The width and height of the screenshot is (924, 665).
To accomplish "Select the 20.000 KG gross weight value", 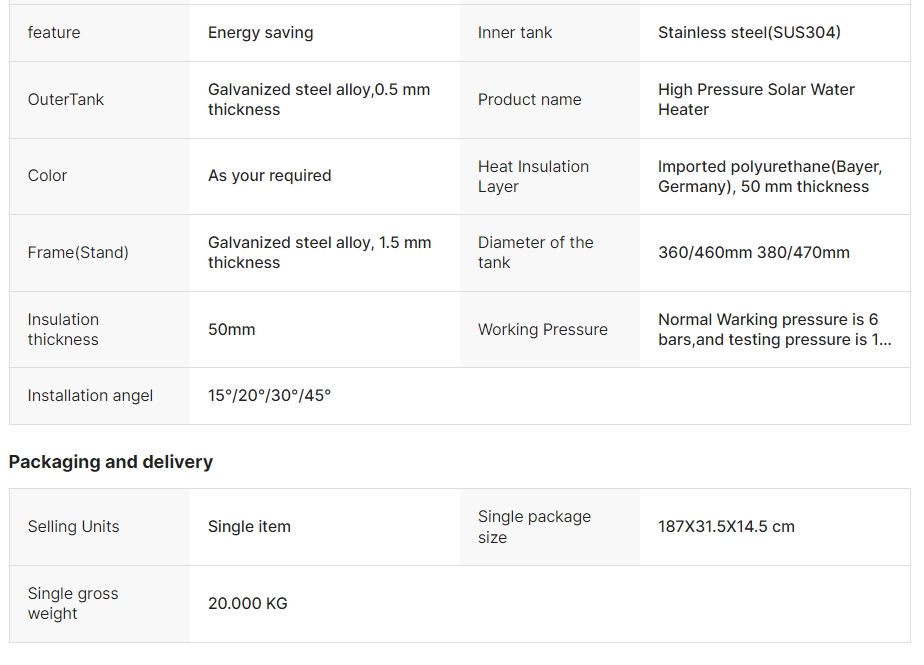I will tap(248, 604).
